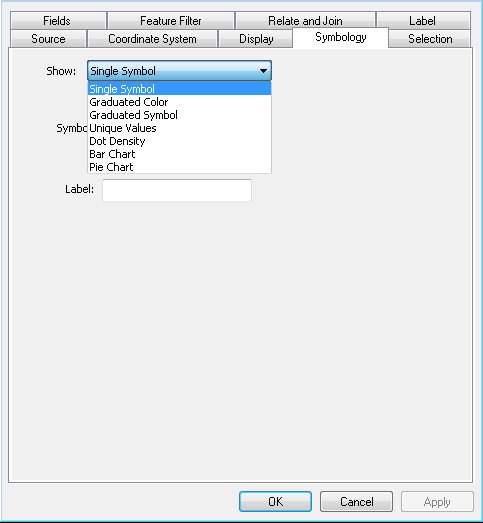
Task: Select the Selection tab
Action: 430,39
